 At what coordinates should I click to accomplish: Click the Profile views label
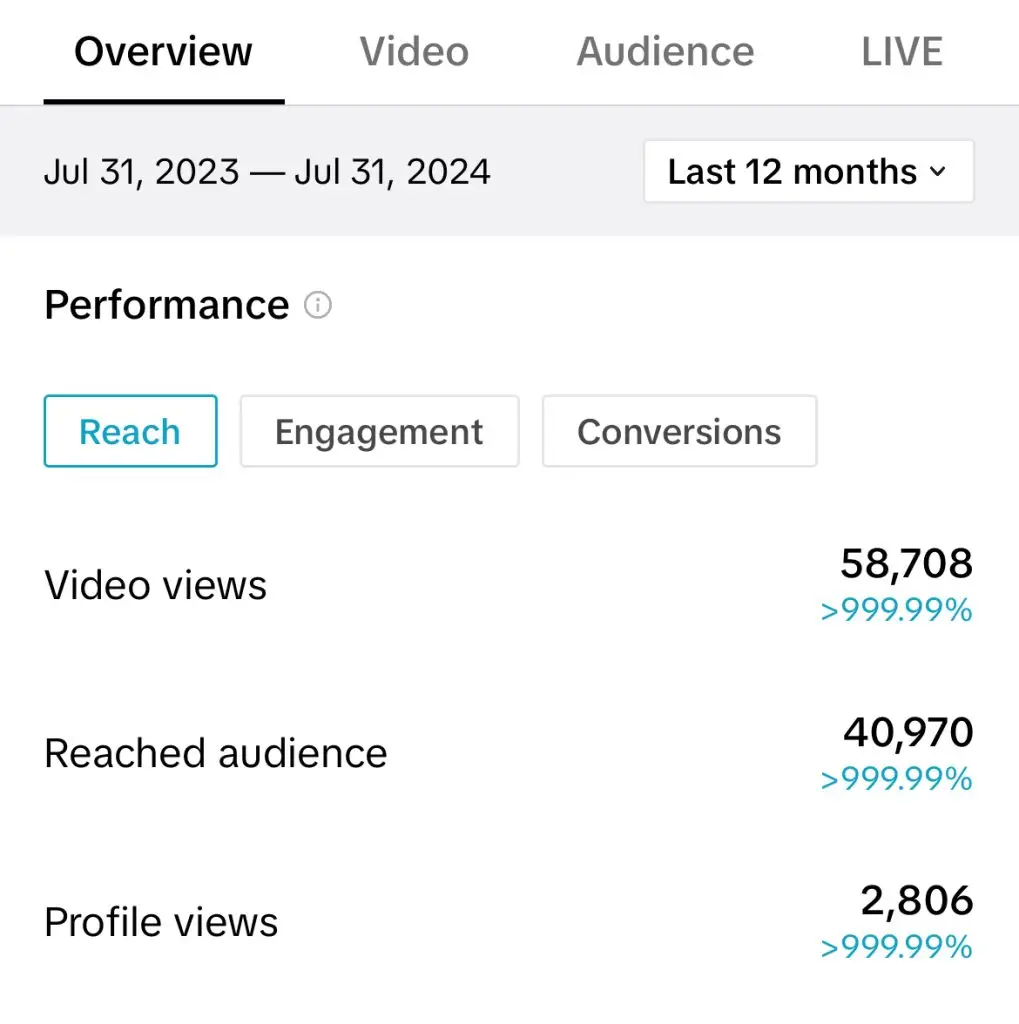161,922
